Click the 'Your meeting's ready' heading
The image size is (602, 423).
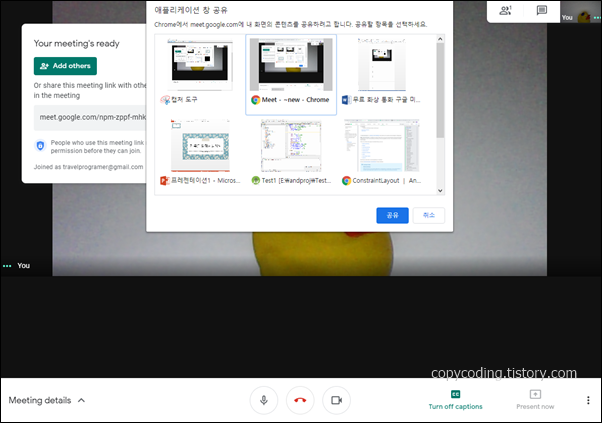[x=76, y=43]
